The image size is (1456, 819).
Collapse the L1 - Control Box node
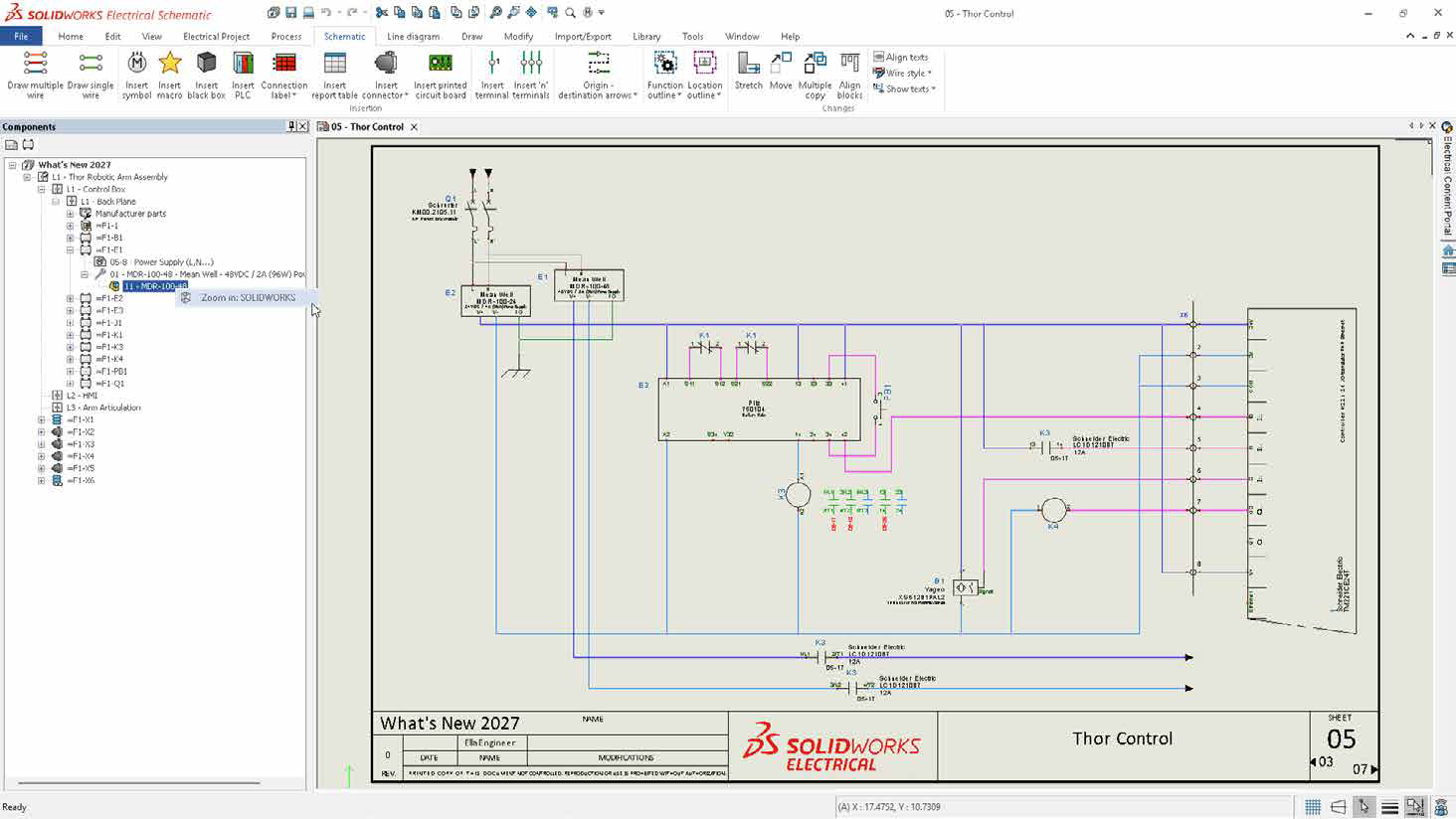[42, 189]
